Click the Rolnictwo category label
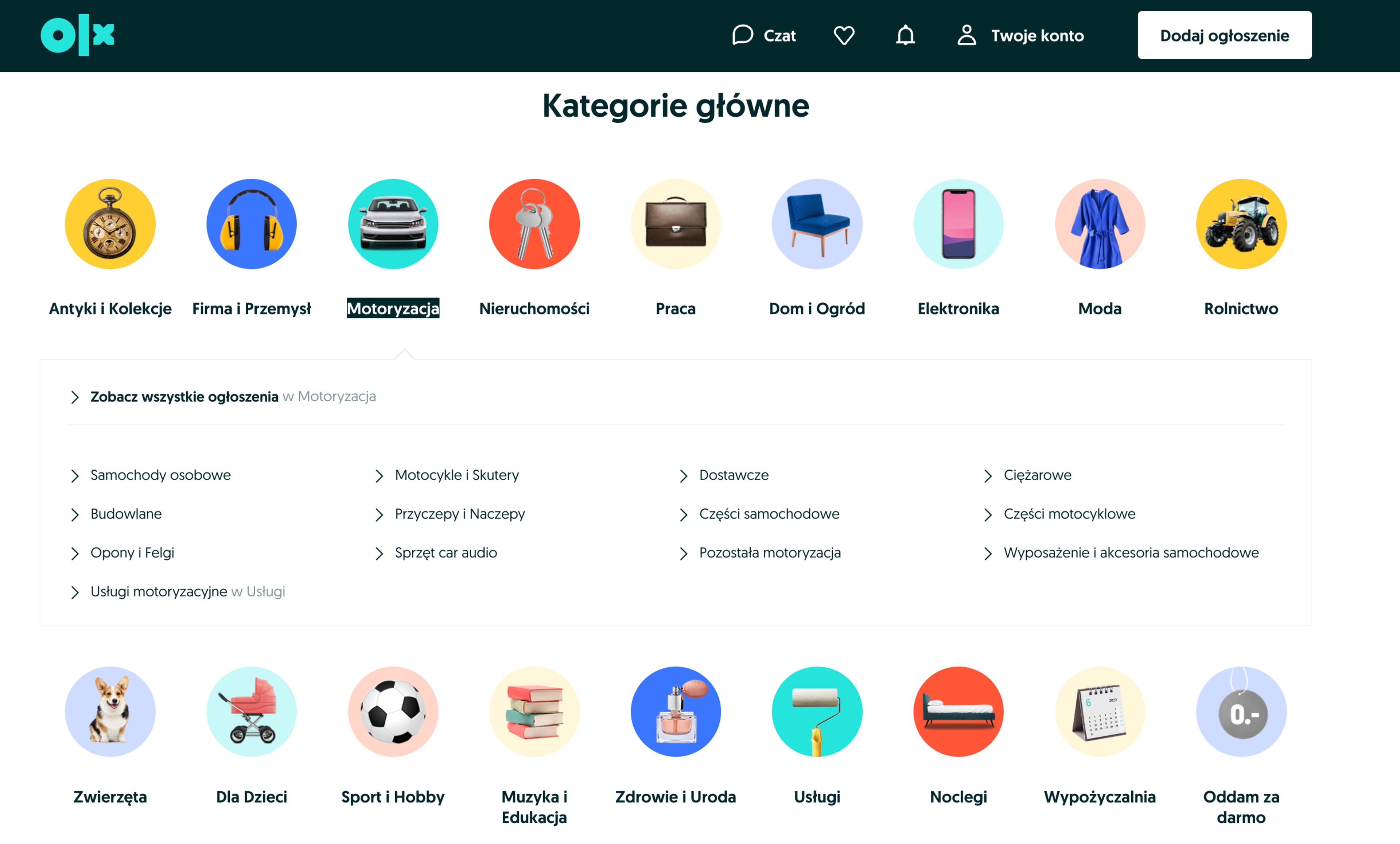 click(1241, 308)
